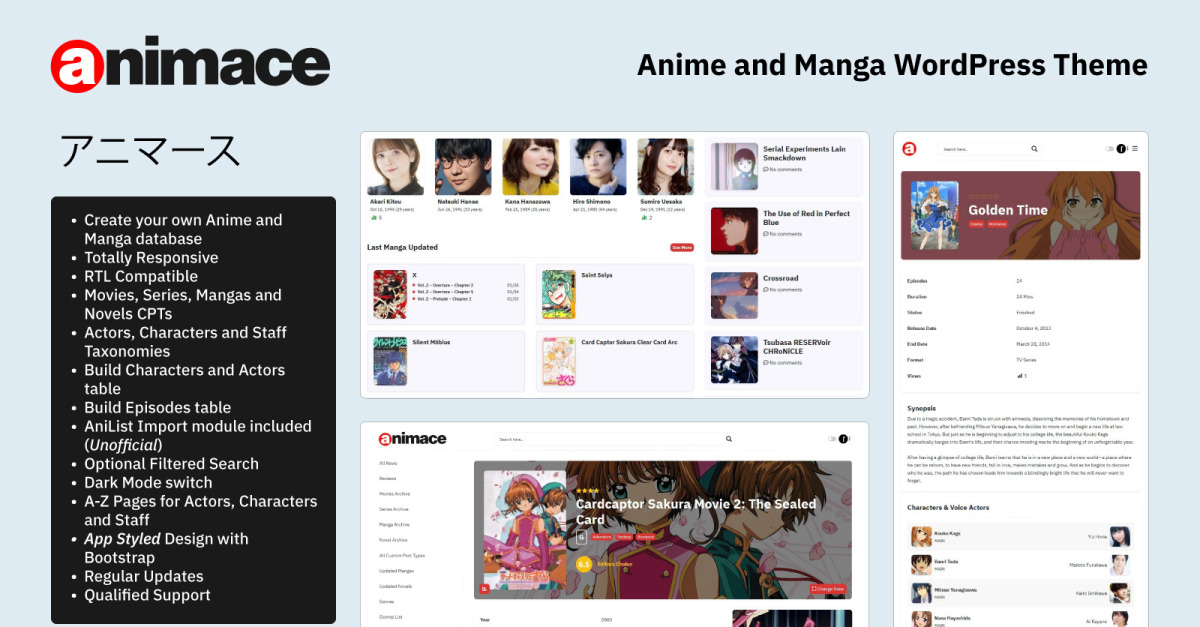Click the star rating above Cardcaptor Sakura title

pyautogui.click(x=588, y=491)
